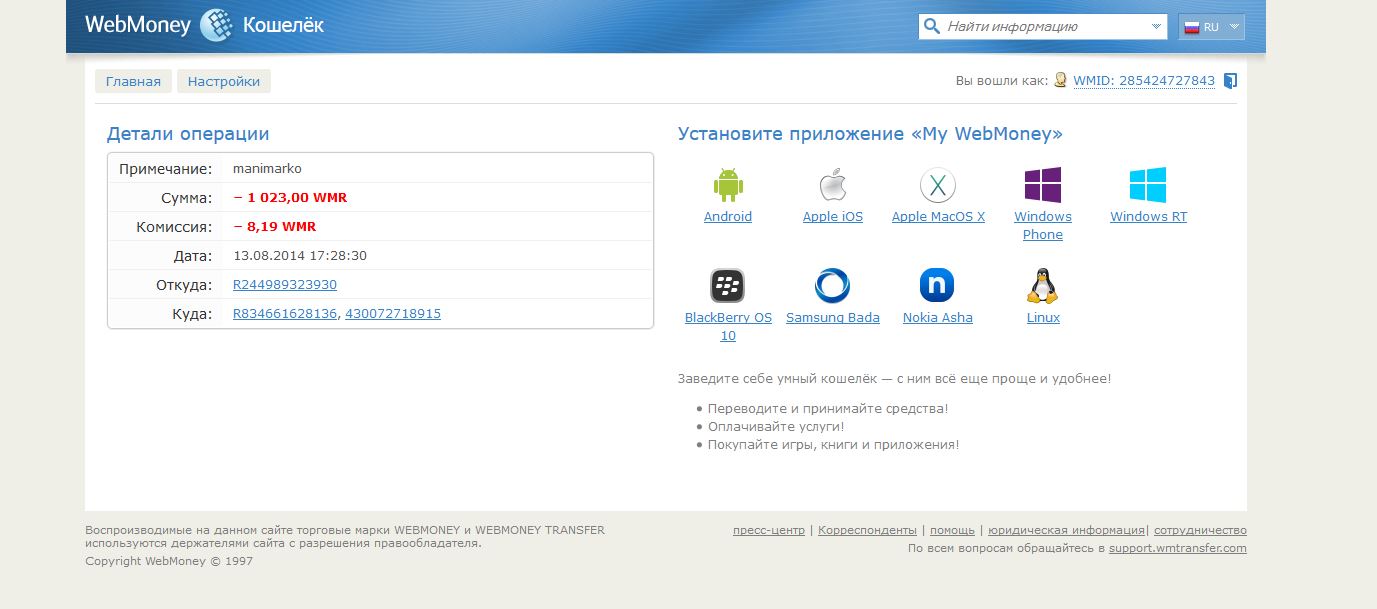Click the BlackBerry OS 10 icon
1377x609 pixels.
point(728,286)
